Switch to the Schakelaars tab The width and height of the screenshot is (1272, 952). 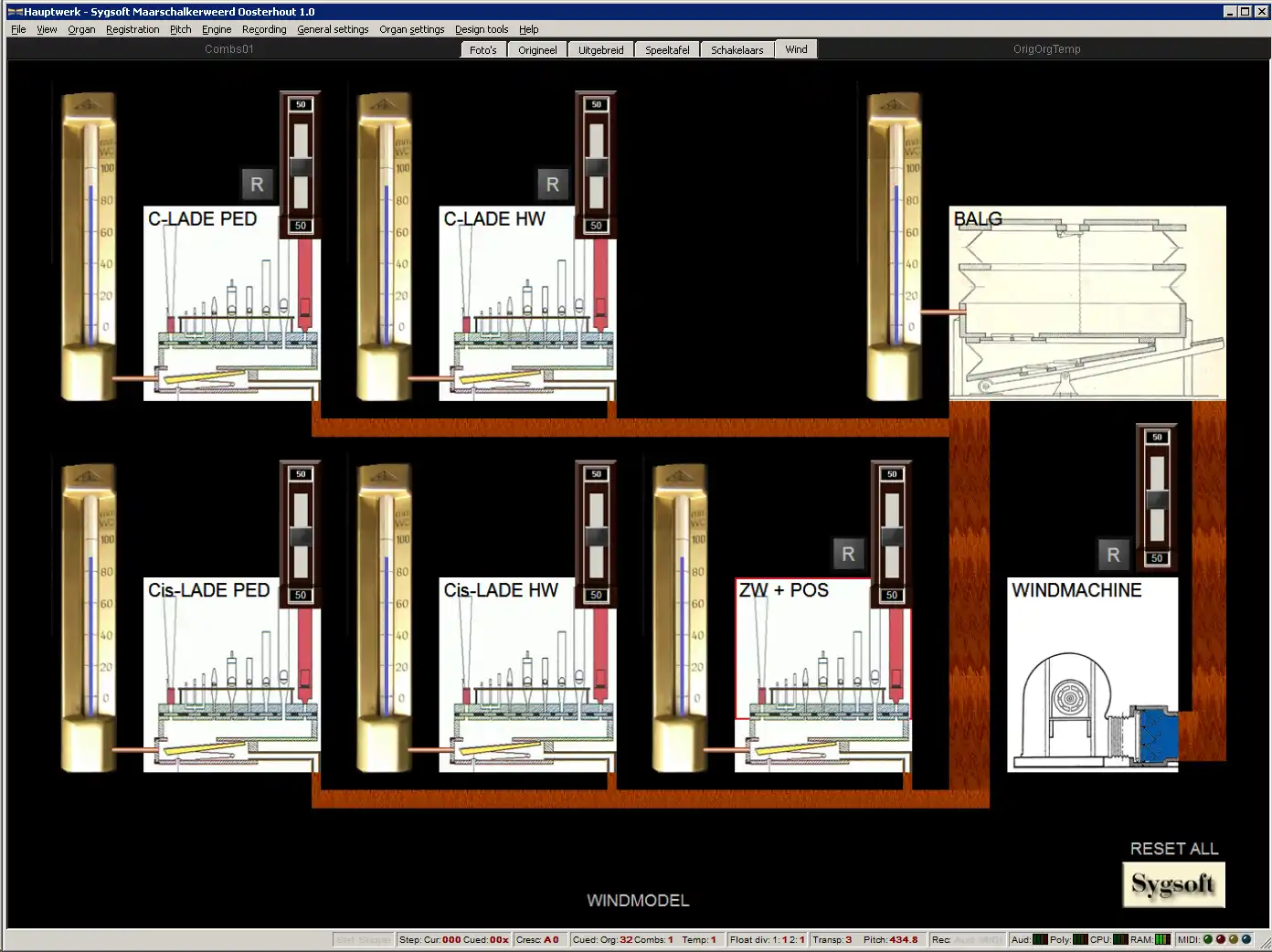tap(737, 50)
